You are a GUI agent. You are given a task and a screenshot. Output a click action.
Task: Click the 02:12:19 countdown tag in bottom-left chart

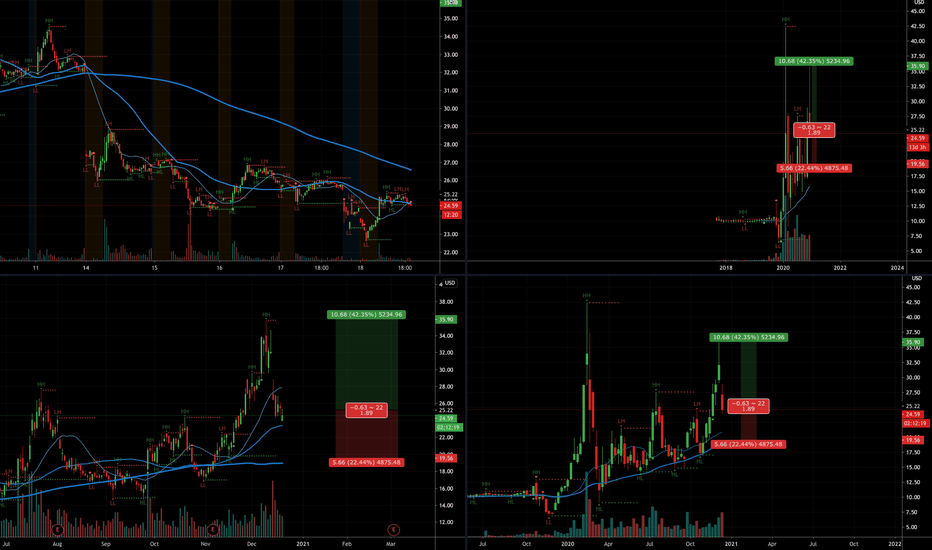coord(449,428)
